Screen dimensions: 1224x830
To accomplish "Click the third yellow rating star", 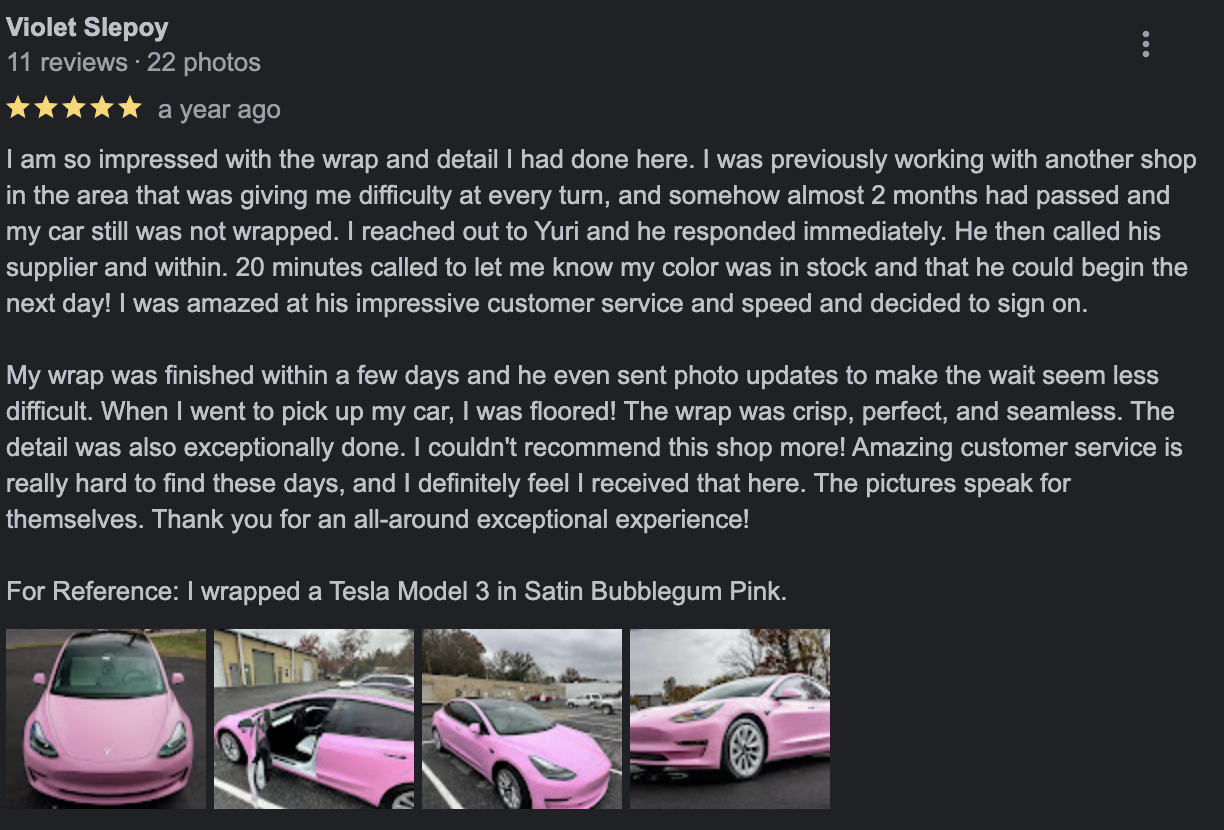I will pos(74,108).
